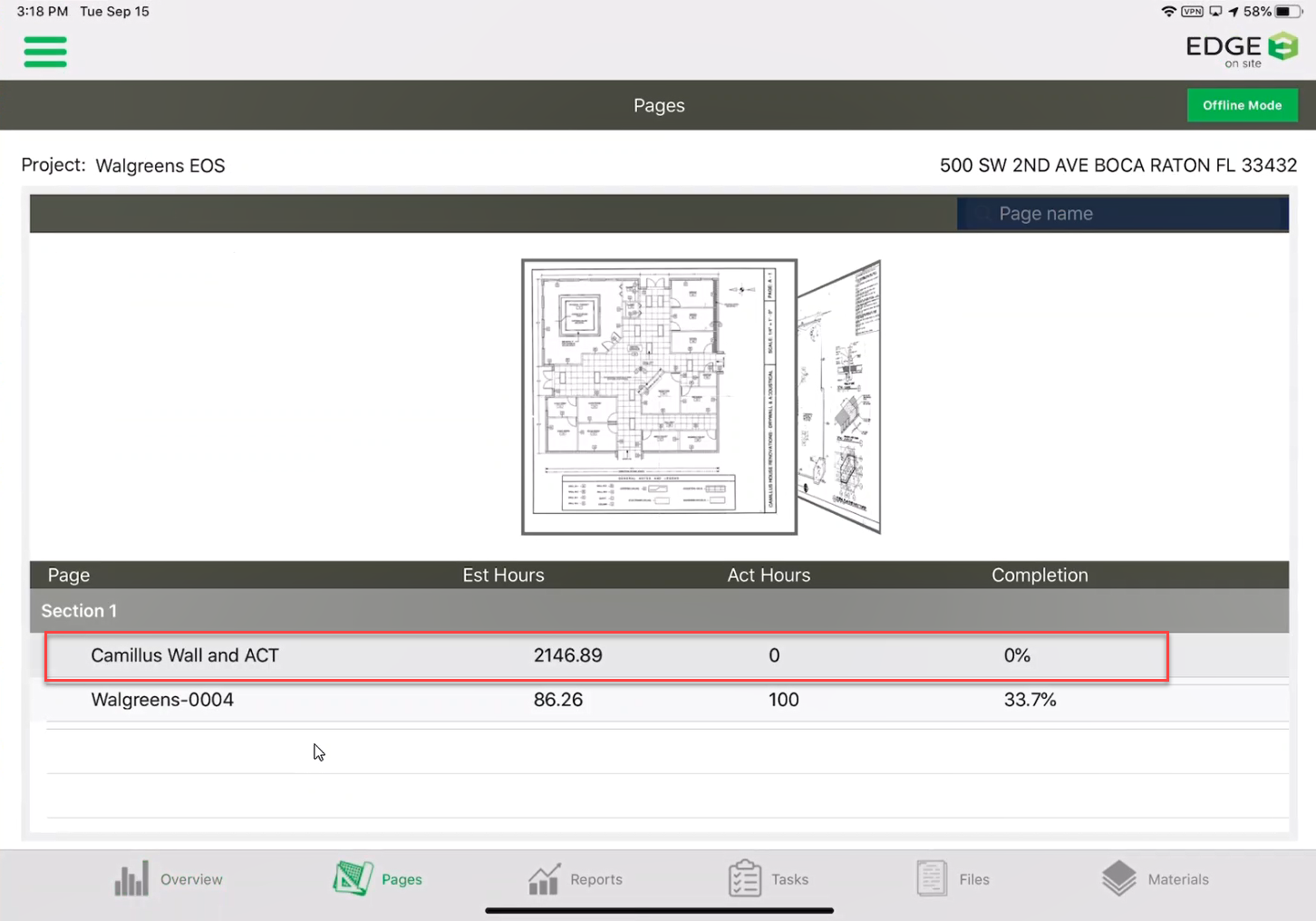
Task: Click the Page name search field
Action: 1122,214
